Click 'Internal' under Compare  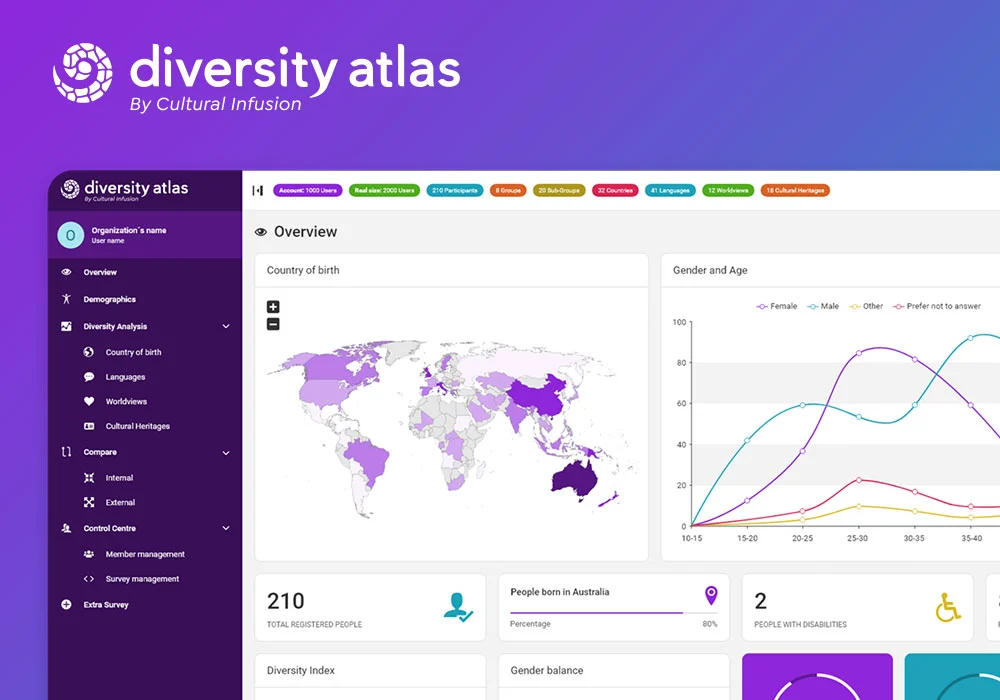(x=119, y=478)
